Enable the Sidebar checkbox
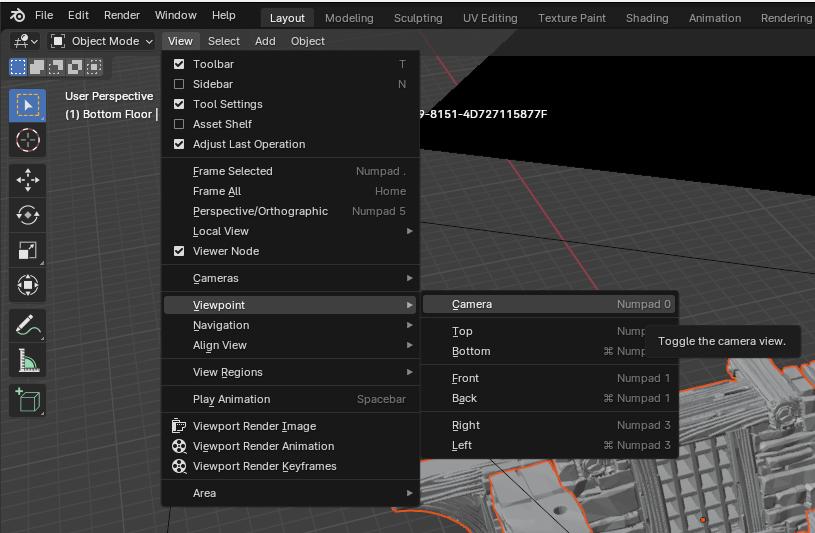Screen dimensions: 815x533 [180, 84]
